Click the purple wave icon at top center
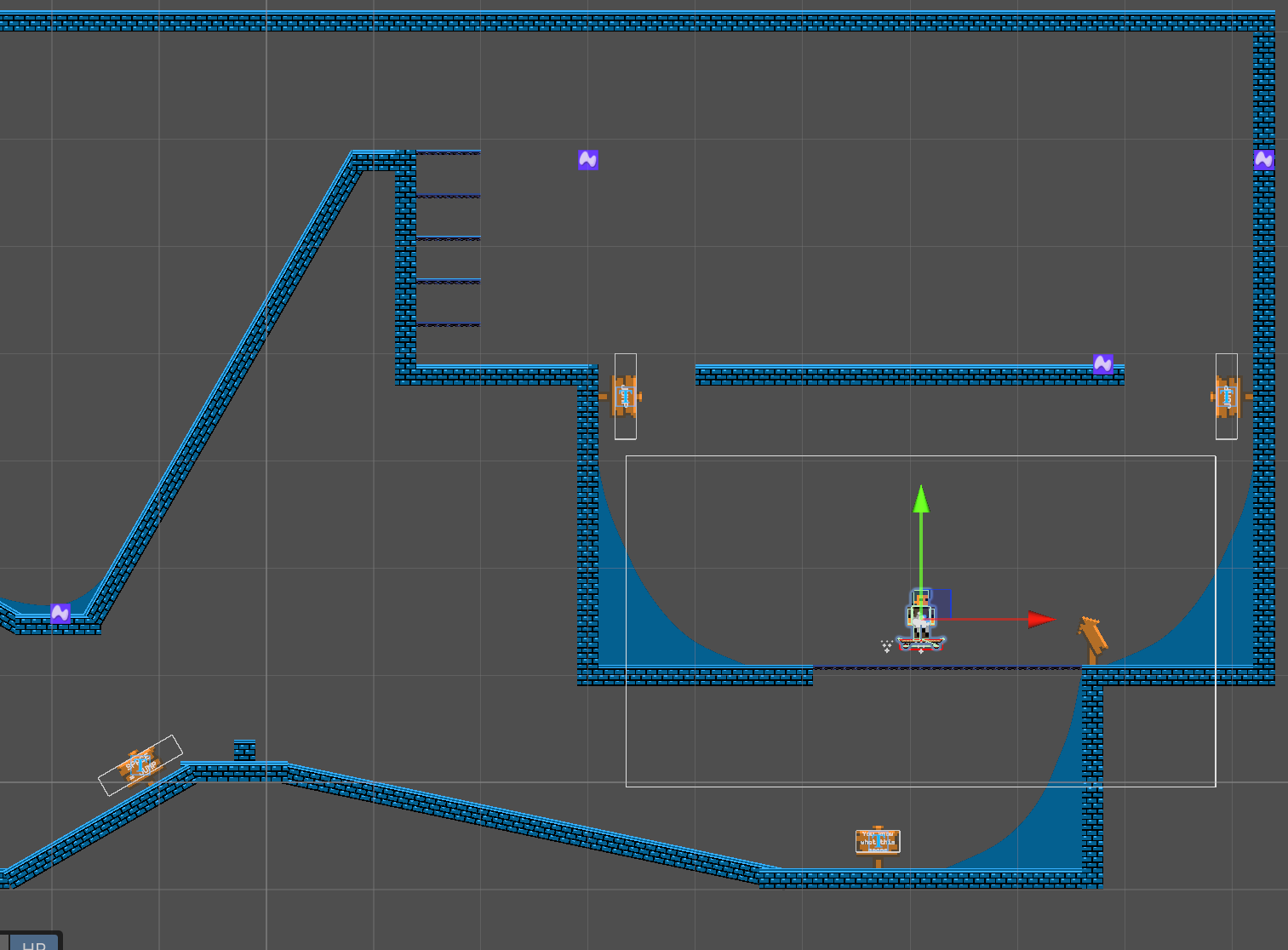Screen dimensions: 1288x950 588,159
